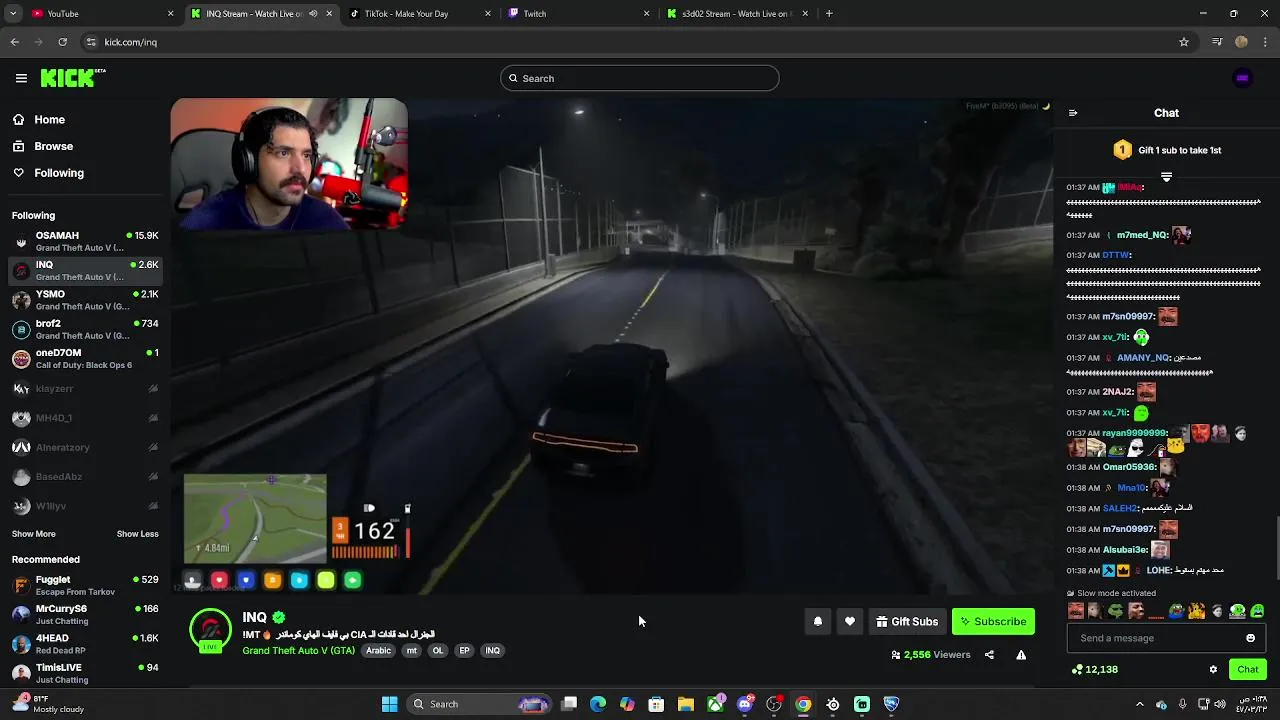The width and height of the screenshot is (1280, 720).
Task: Toggle follow heart for INQ
Action: 850,622
